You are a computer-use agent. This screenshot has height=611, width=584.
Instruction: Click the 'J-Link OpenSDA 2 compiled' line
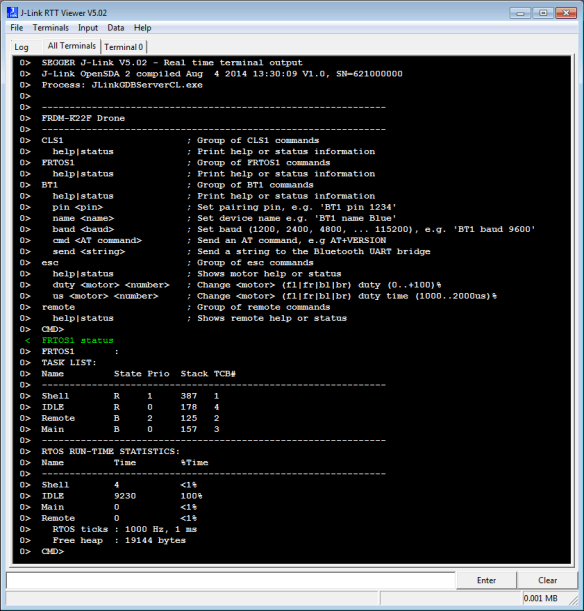pyautogui.click(x=222, y=74)
